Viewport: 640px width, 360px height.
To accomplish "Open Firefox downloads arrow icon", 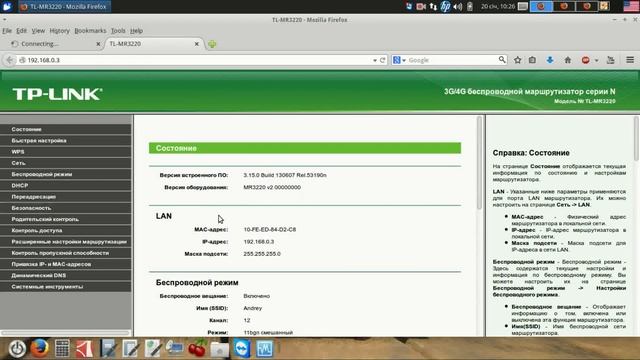I will coord(550,60).
